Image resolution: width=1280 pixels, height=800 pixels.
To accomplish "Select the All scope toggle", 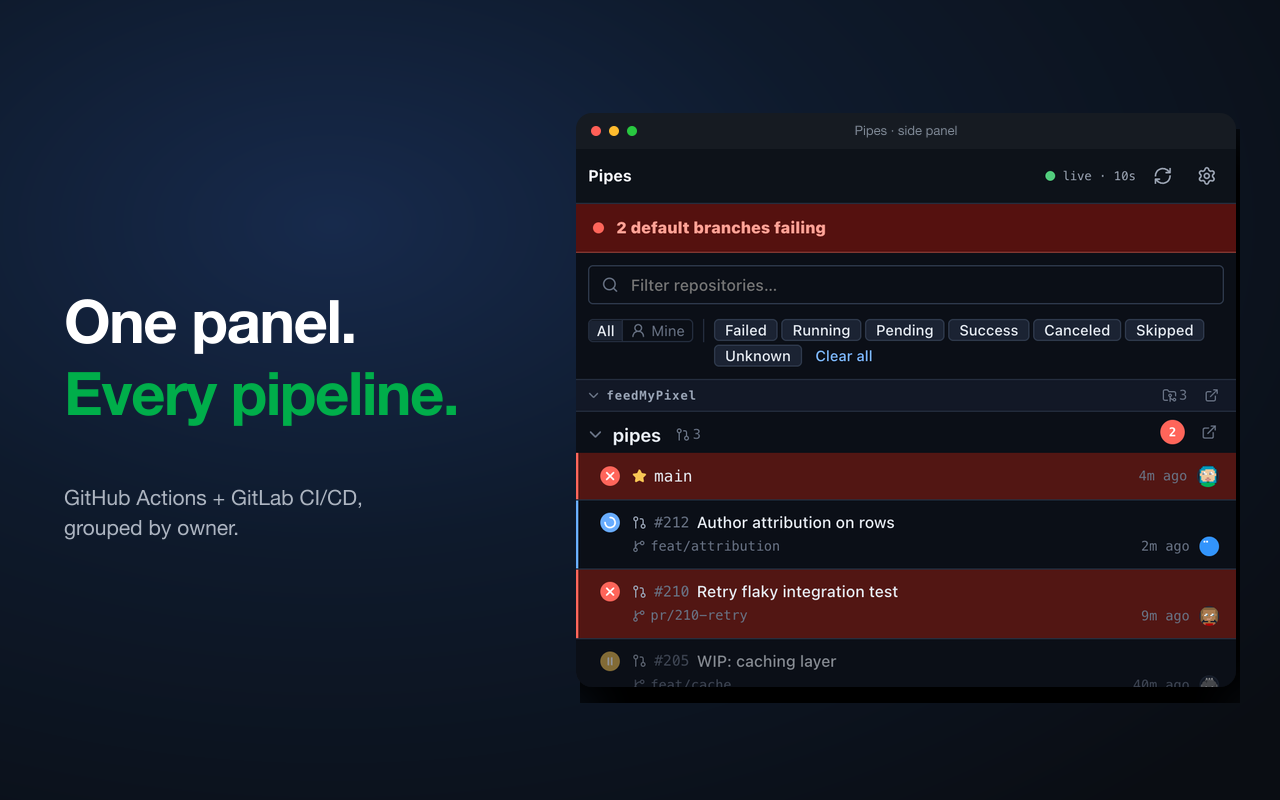I will [606, 331].
